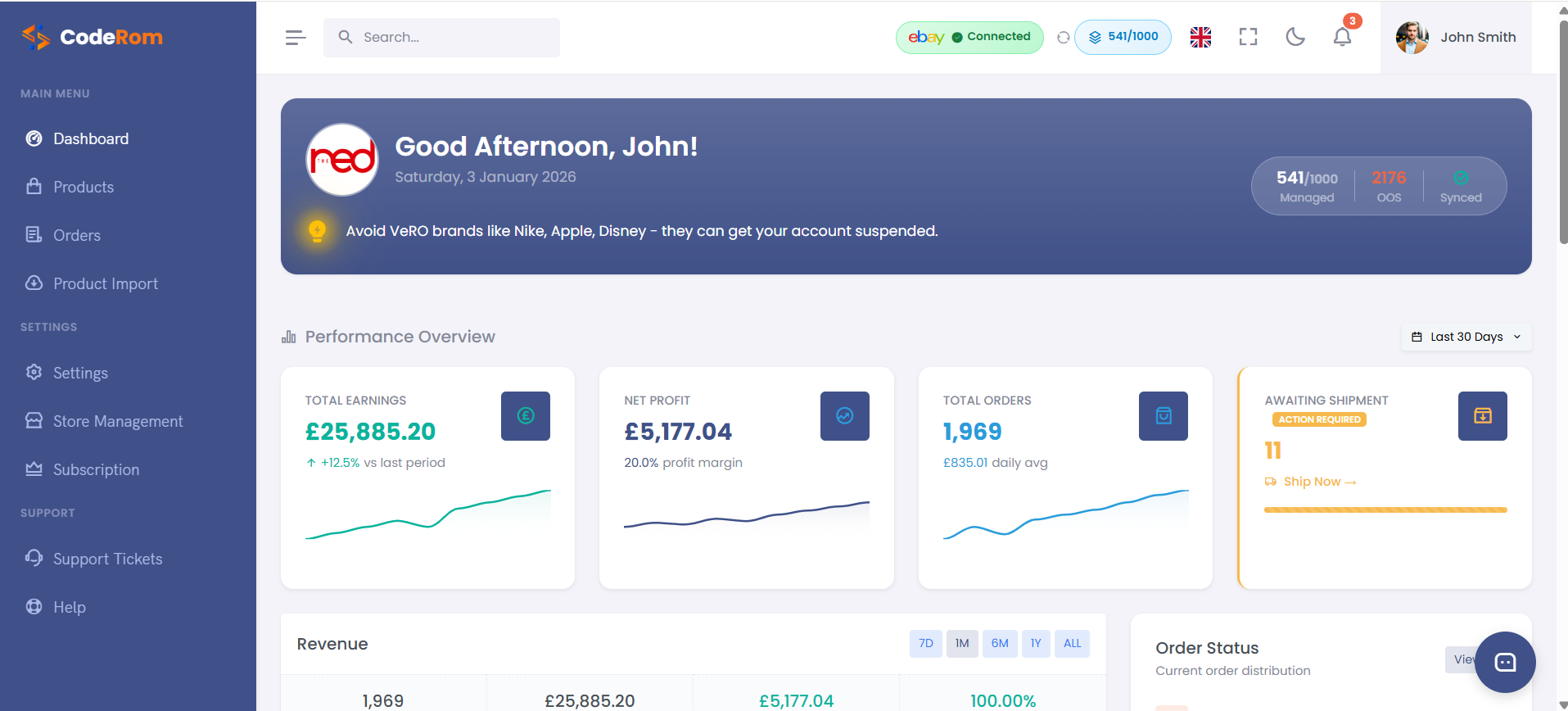The image size is (1568, 711).
Task: Click the ACTION REQUIRED badge
Action: 1319,419
